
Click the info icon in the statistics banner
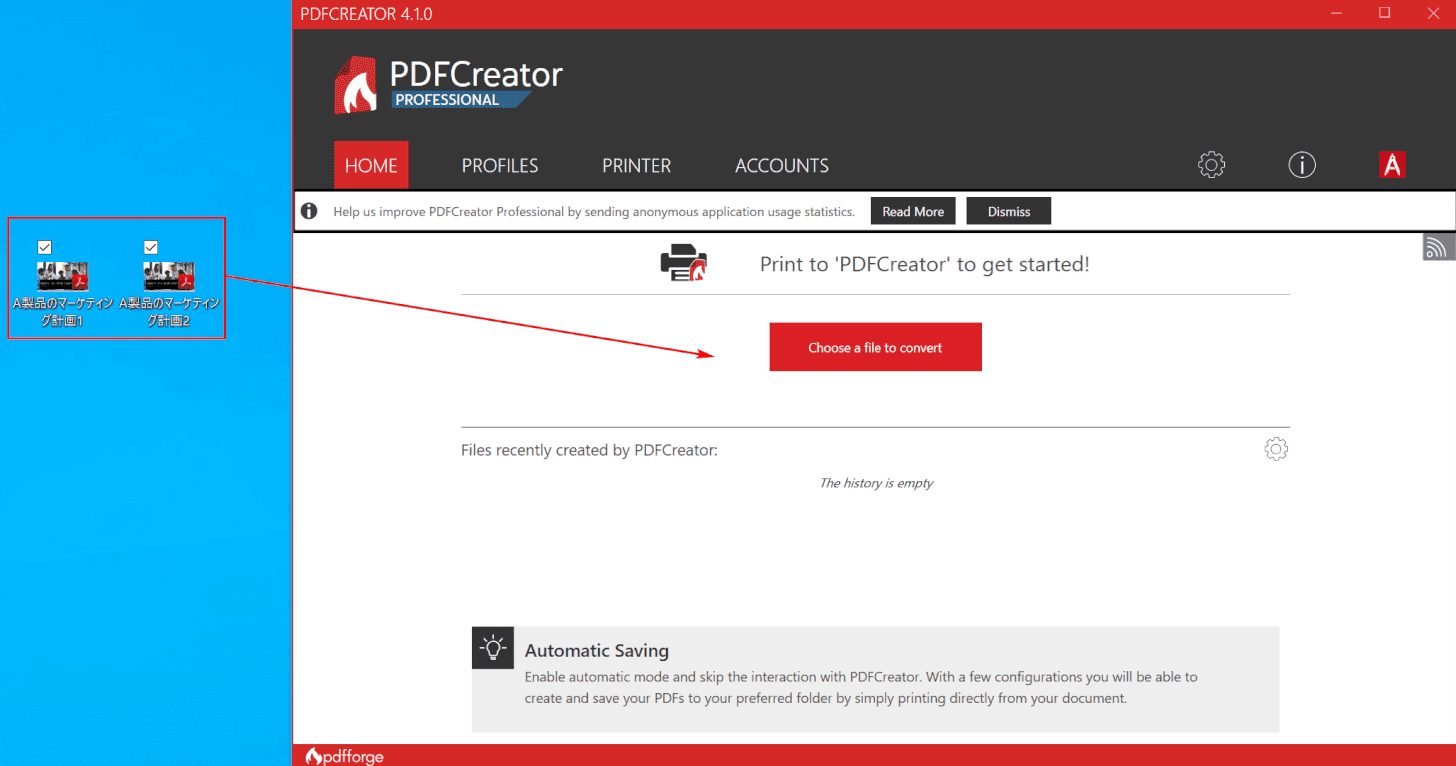310,211
